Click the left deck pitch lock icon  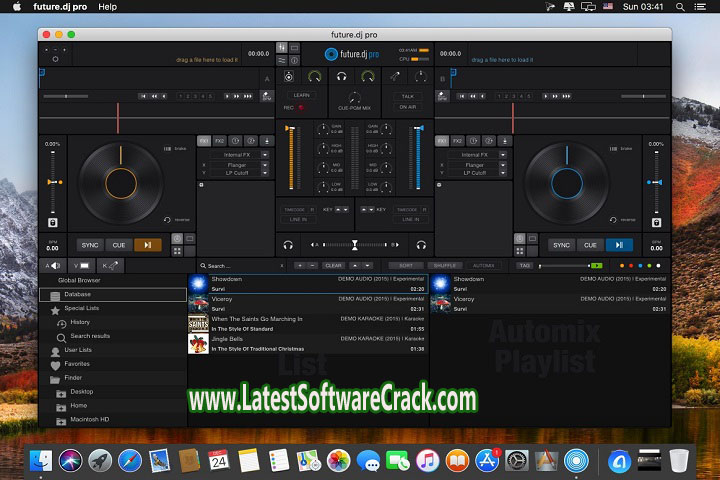53,222
